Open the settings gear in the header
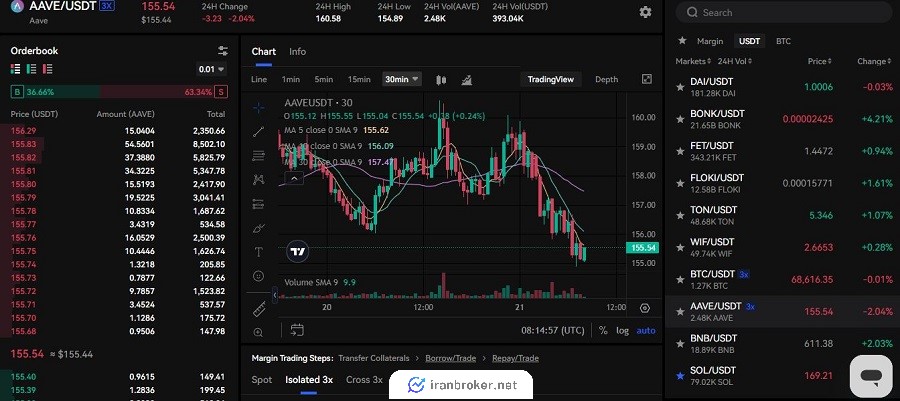This screenshot has height=401, width=900. [x=645, y=12]
